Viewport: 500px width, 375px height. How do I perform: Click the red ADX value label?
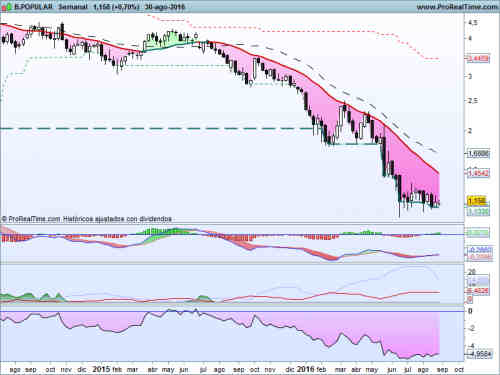pyautogui.click(x=479, y=291)
